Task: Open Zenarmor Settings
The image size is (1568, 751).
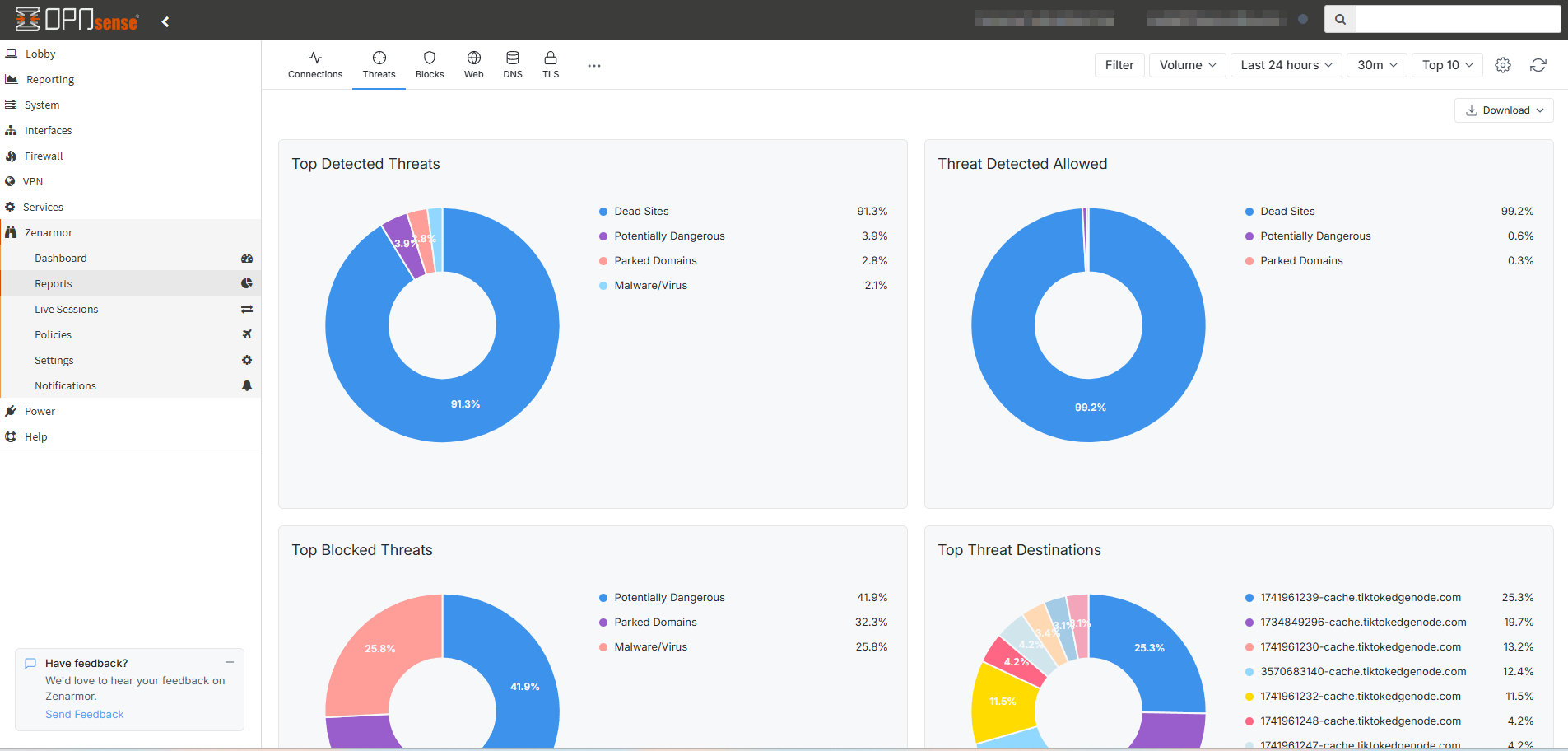Action: [x=130, y=360]
